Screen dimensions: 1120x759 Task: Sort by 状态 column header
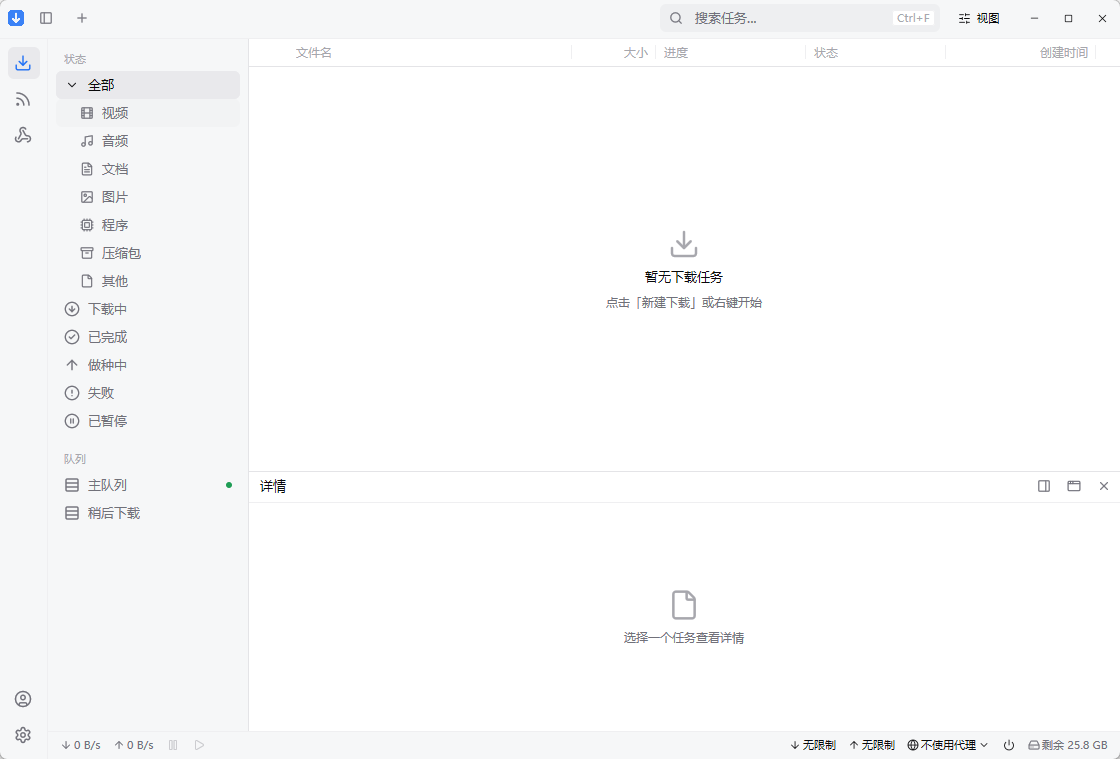pos(826,53)
